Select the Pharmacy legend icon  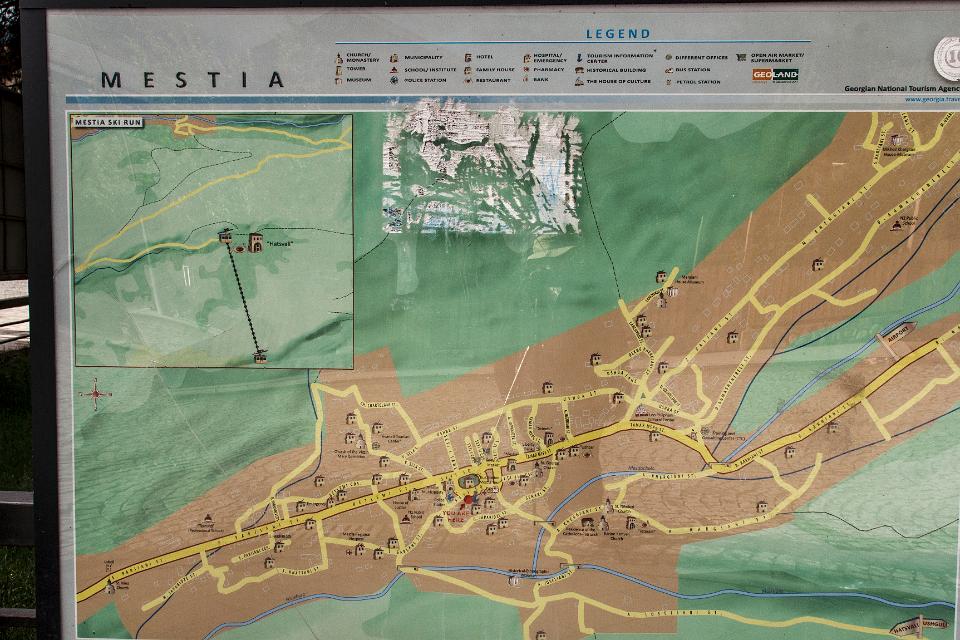pos(527,69)
